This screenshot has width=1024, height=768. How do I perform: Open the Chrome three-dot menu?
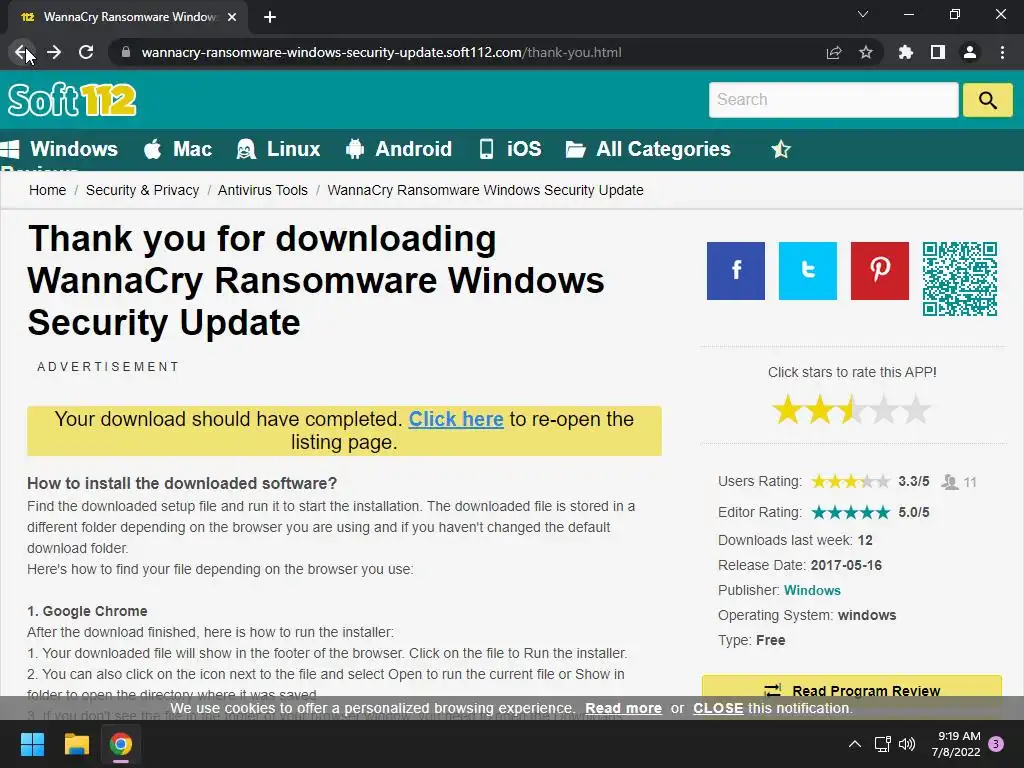pyautogui.click(x=1002, y=52)
